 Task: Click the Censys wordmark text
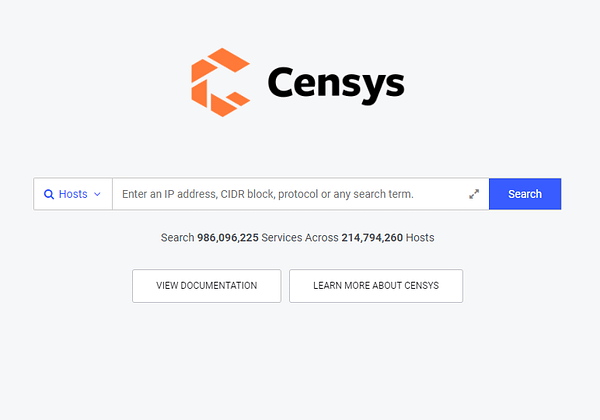coord(336,85)
